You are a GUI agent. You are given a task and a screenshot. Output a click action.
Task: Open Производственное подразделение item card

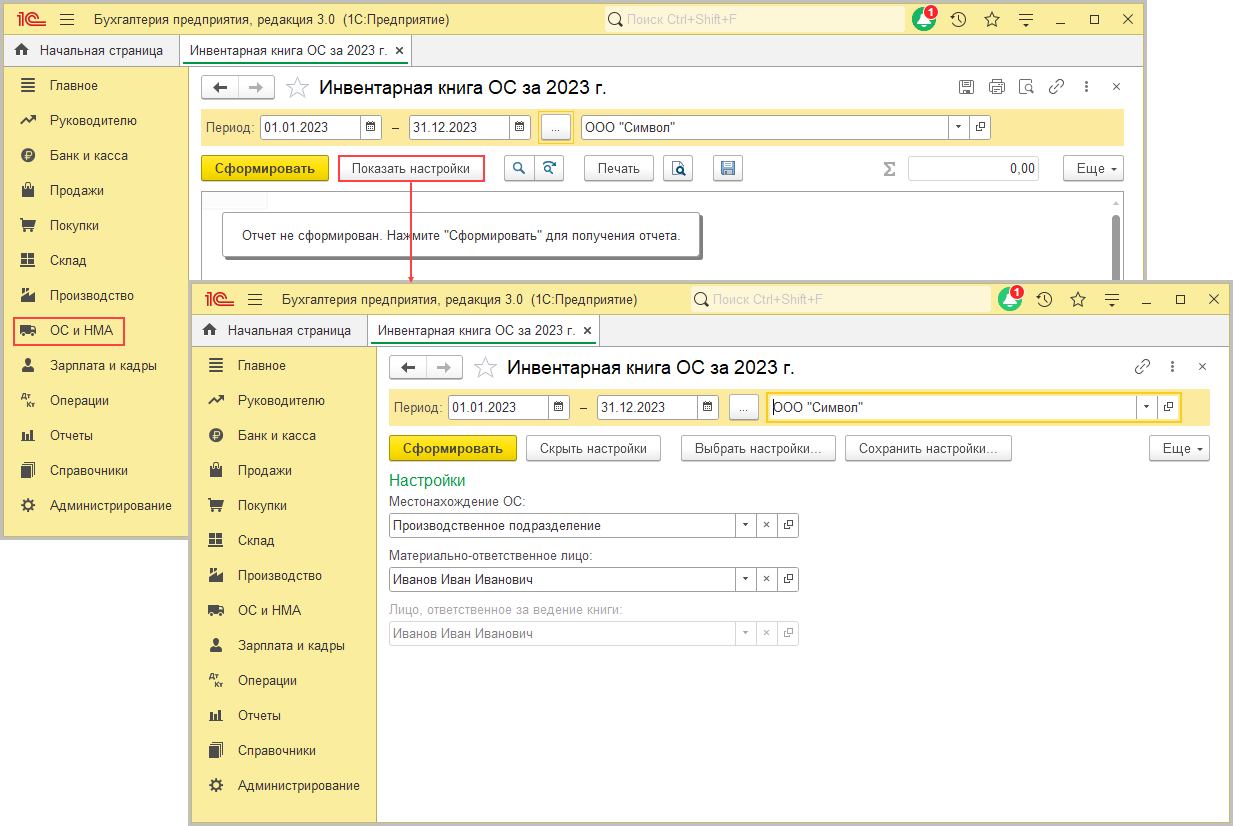788,525
